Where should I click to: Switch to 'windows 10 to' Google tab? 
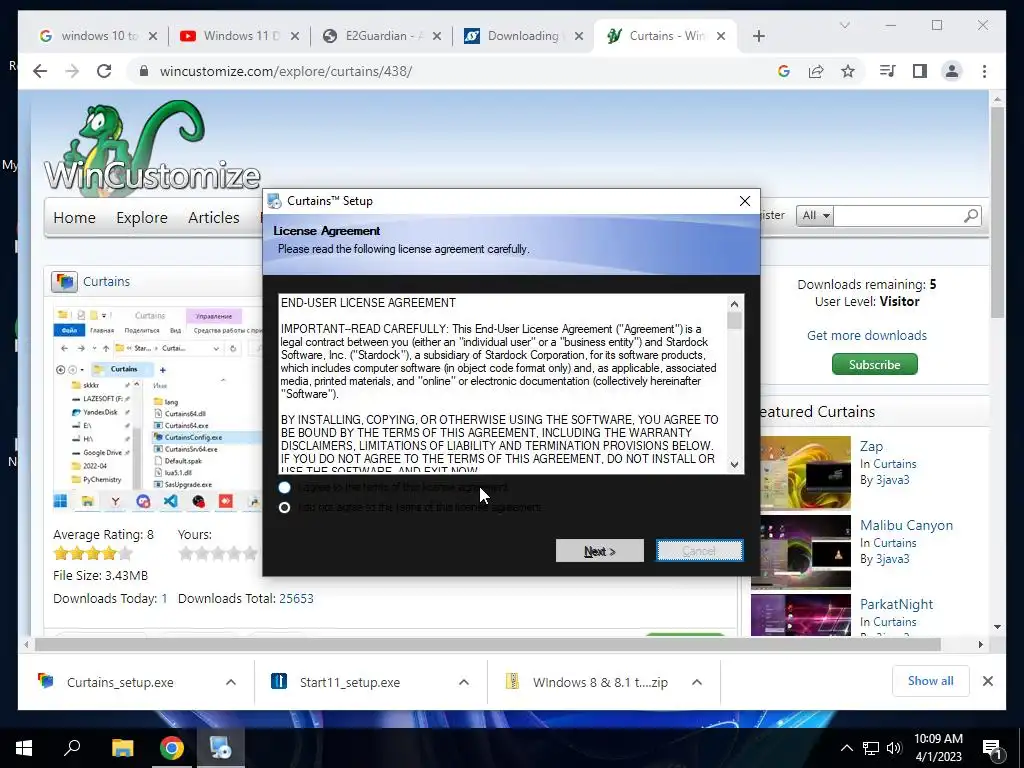98,36
